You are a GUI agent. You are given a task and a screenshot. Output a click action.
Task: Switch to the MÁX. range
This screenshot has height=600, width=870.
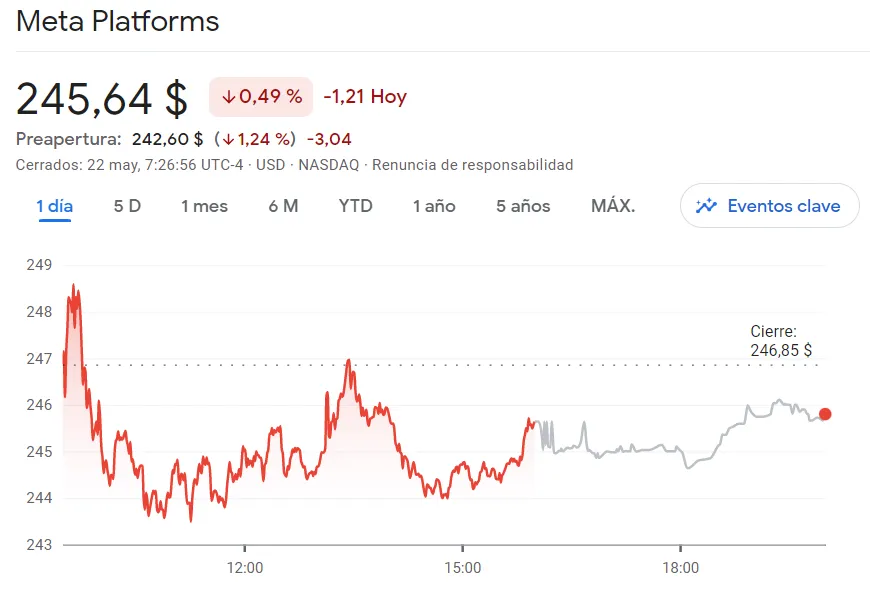pyautogui.click(x=613, y=206)
